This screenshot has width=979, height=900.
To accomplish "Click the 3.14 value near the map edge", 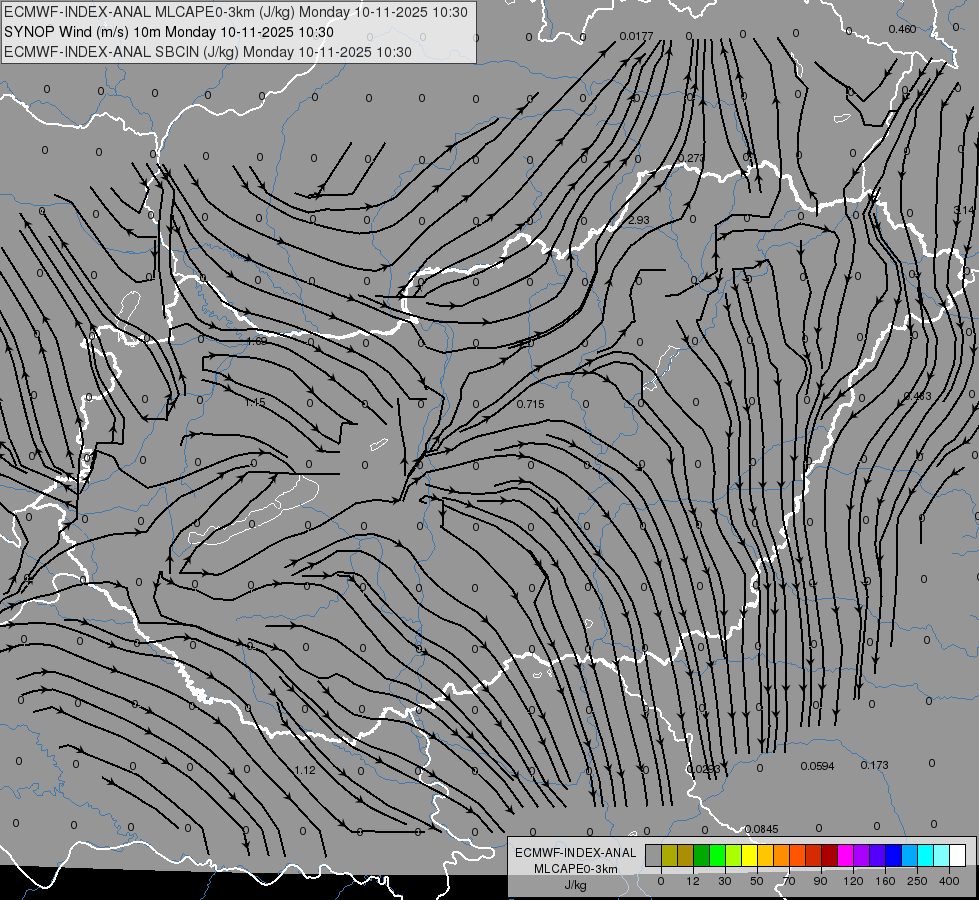I will [964, 210].
